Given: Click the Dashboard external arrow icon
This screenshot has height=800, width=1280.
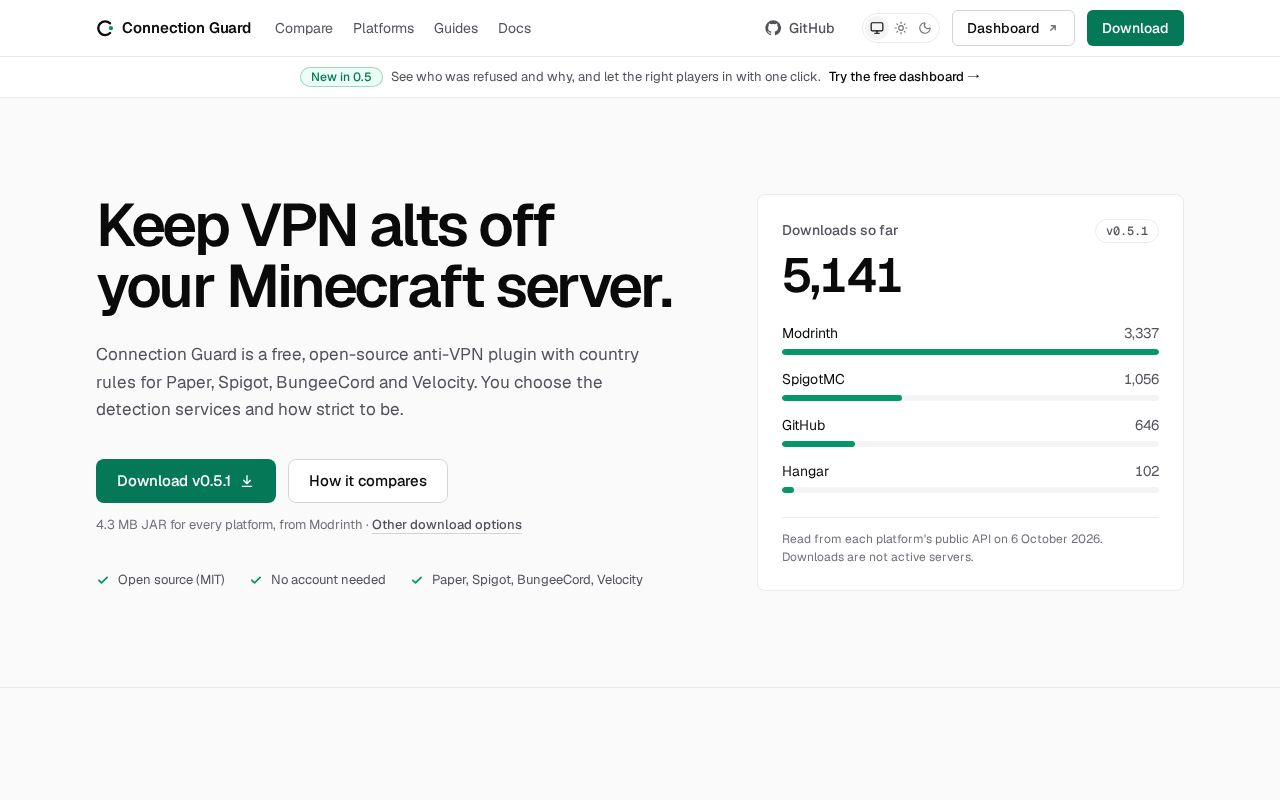Looking at the screenshot, I should pos(1052,28).
